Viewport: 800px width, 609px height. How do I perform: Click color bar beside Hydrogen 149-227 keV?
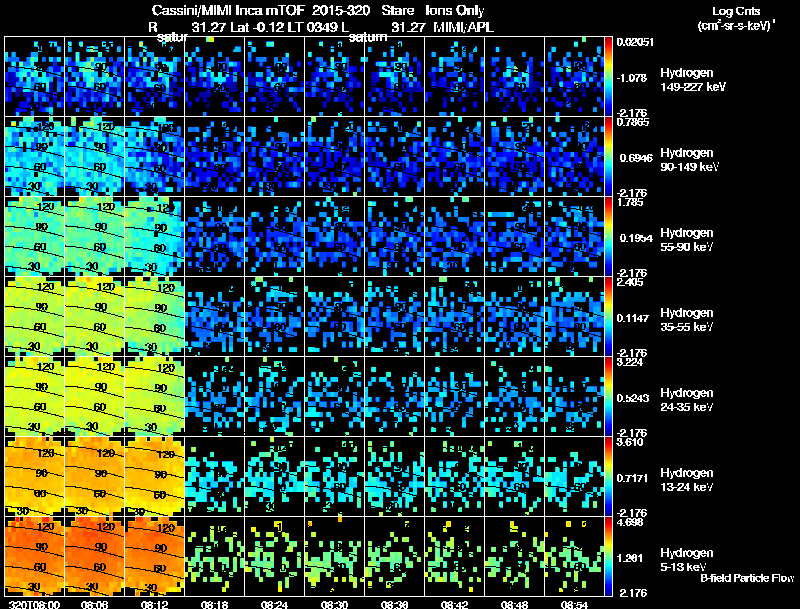point(608,77)
